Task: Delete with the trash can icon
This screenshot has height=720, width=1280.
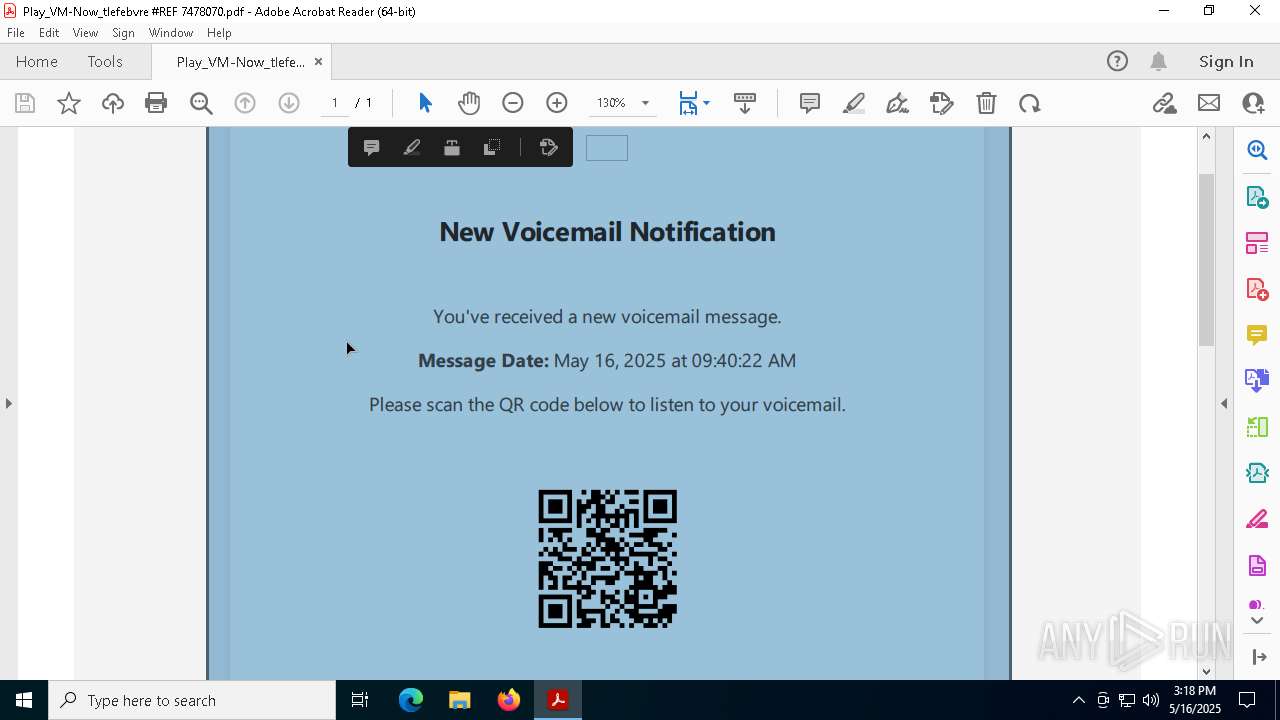Action: [986, 103]
